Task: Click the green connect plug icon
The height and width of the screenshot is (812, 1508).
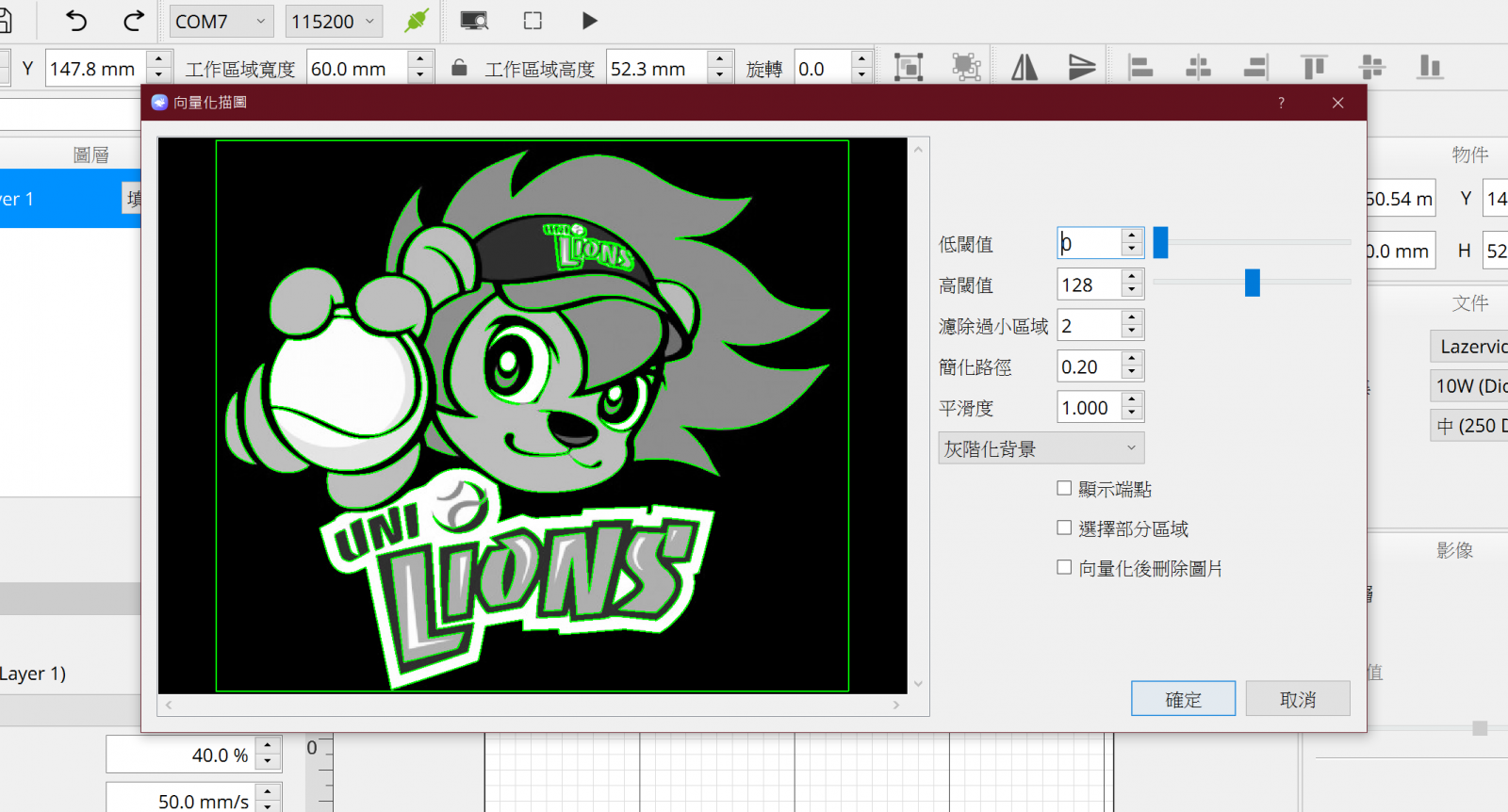Action: pos(417,21)
